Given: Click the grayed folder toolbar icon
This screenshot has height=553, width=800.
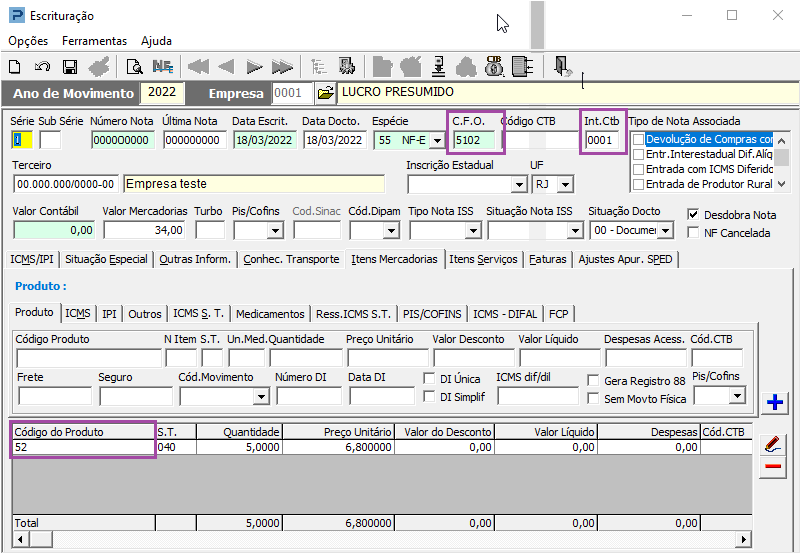Looking at the screenshot, I should point(382,66).
